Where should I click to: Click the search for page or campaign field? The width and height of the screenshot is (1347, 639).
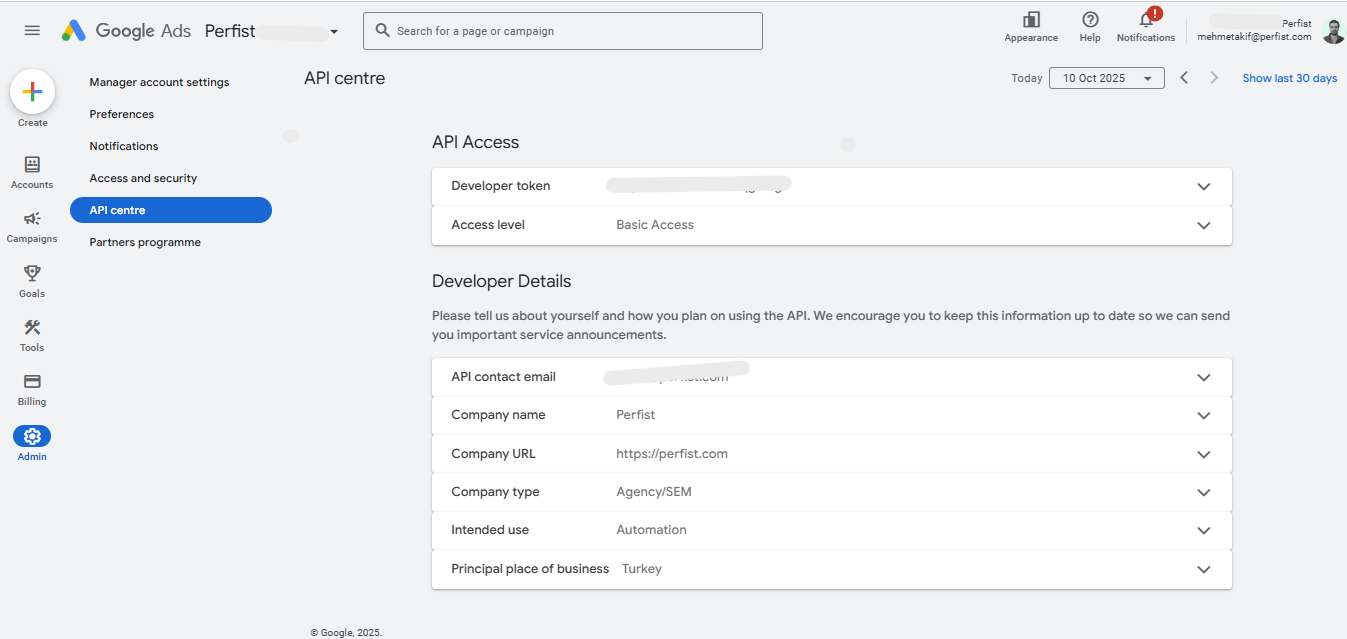coord(562,31)
